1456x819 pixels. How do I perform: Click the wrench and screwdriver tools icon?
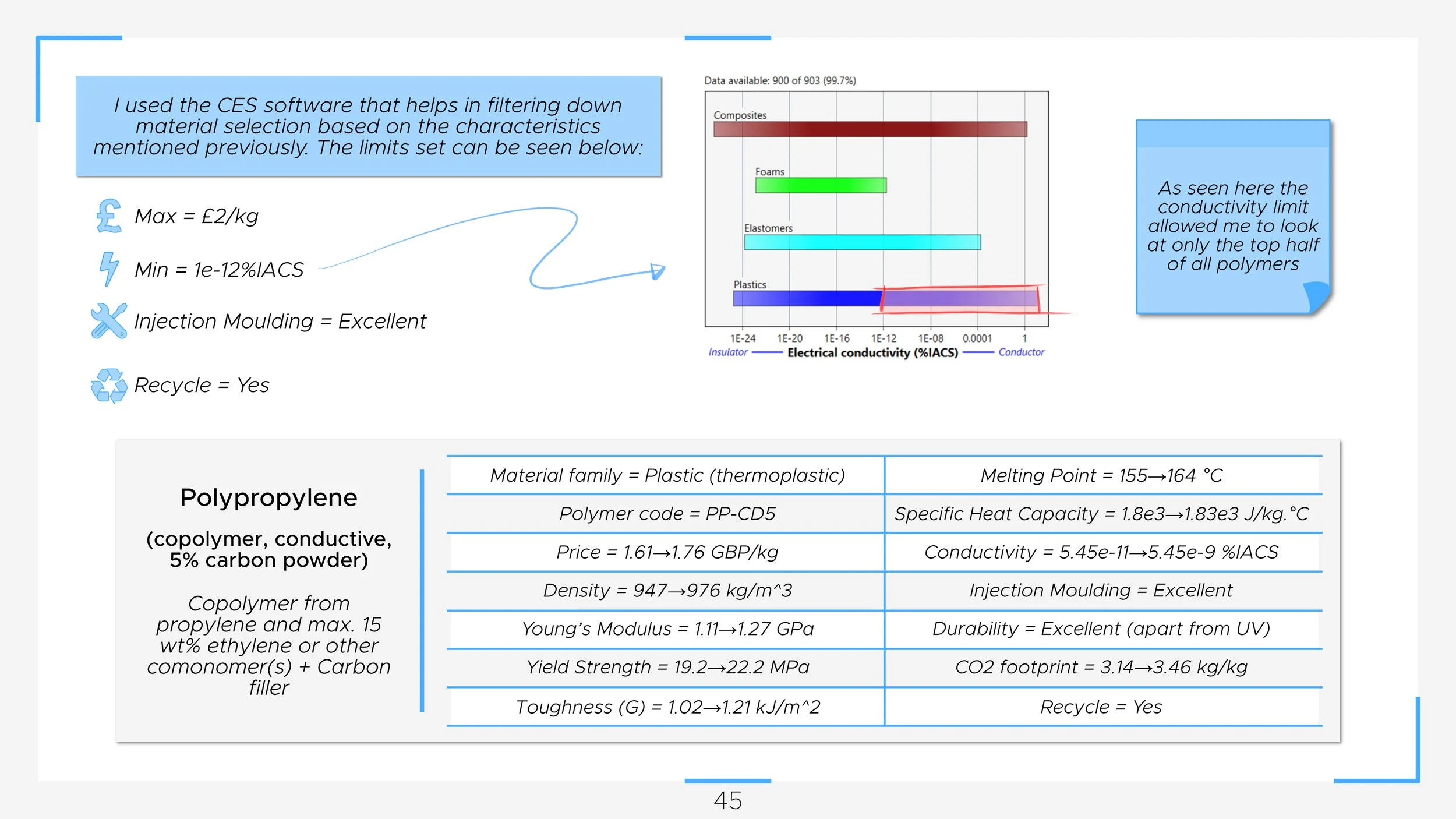(x=109, y=320)
